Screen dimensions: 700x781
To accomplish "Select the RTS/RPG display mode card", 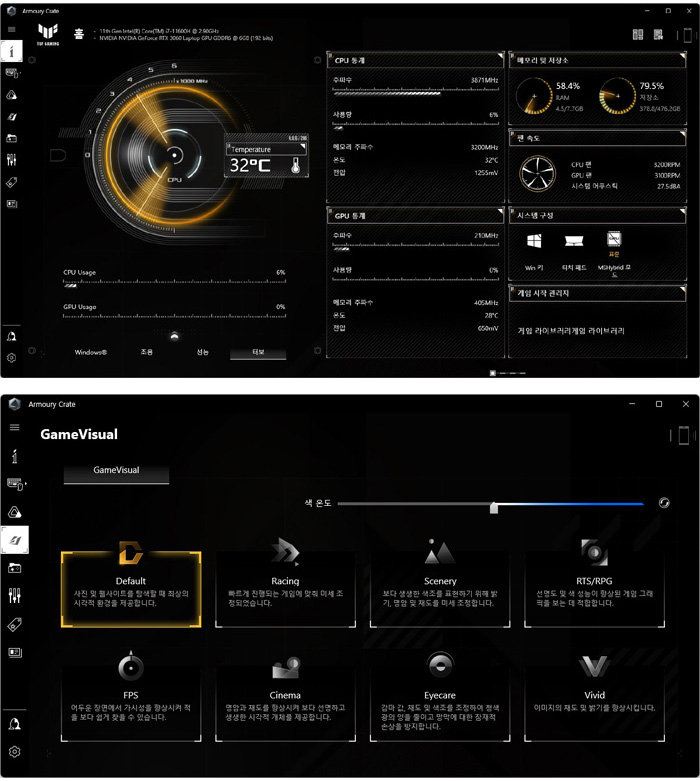I will coord(594,589).
